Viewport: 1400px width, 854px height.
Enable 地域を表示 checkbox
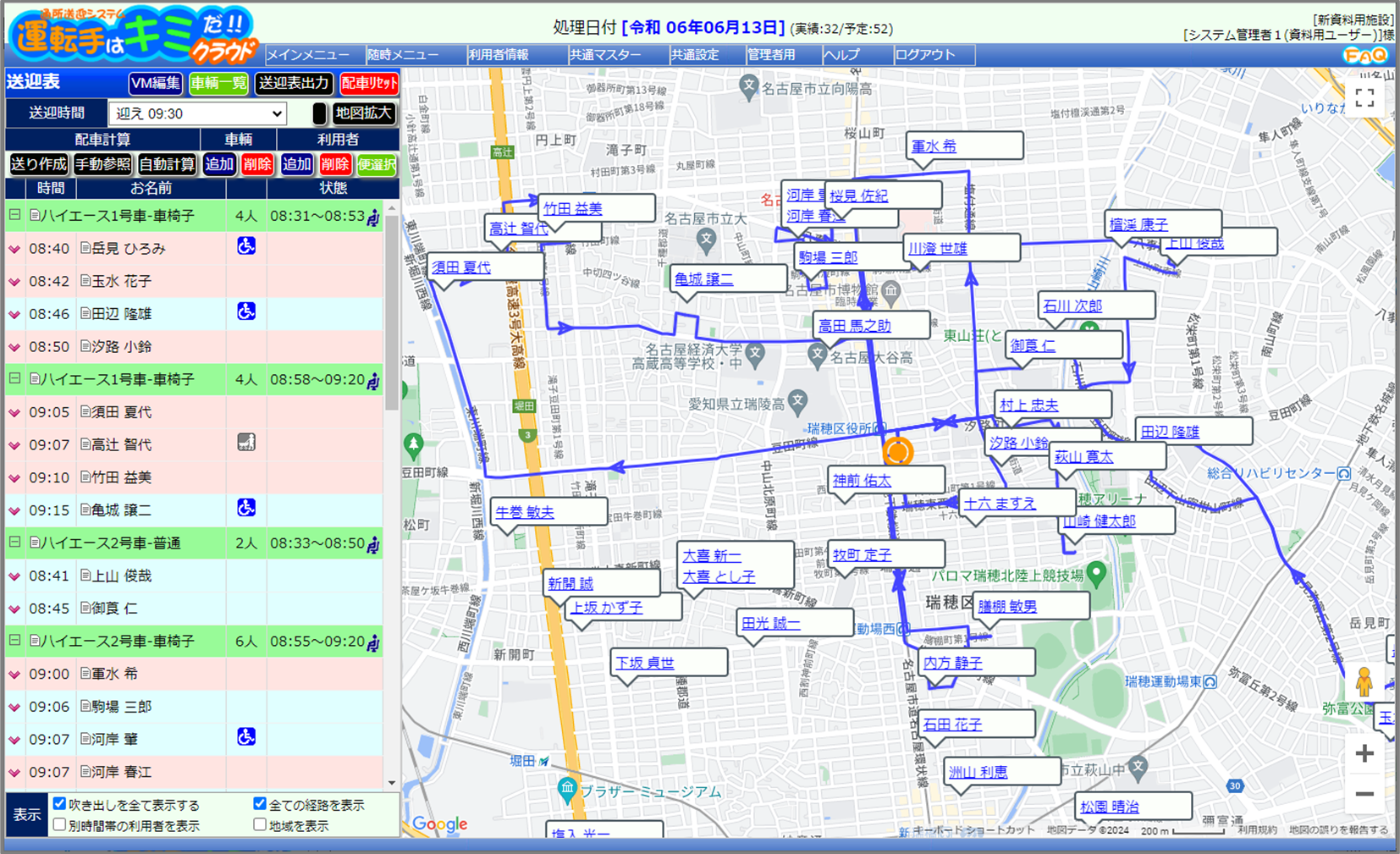click(260, 824)
